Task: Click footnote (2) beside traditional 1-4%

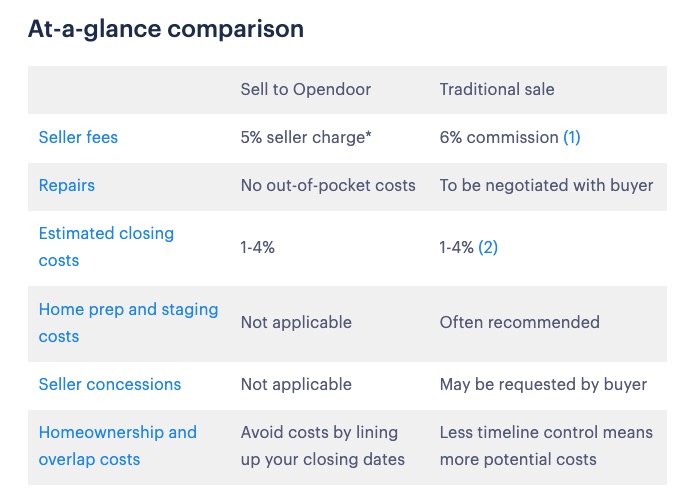Action: click(x=488, y=247)
